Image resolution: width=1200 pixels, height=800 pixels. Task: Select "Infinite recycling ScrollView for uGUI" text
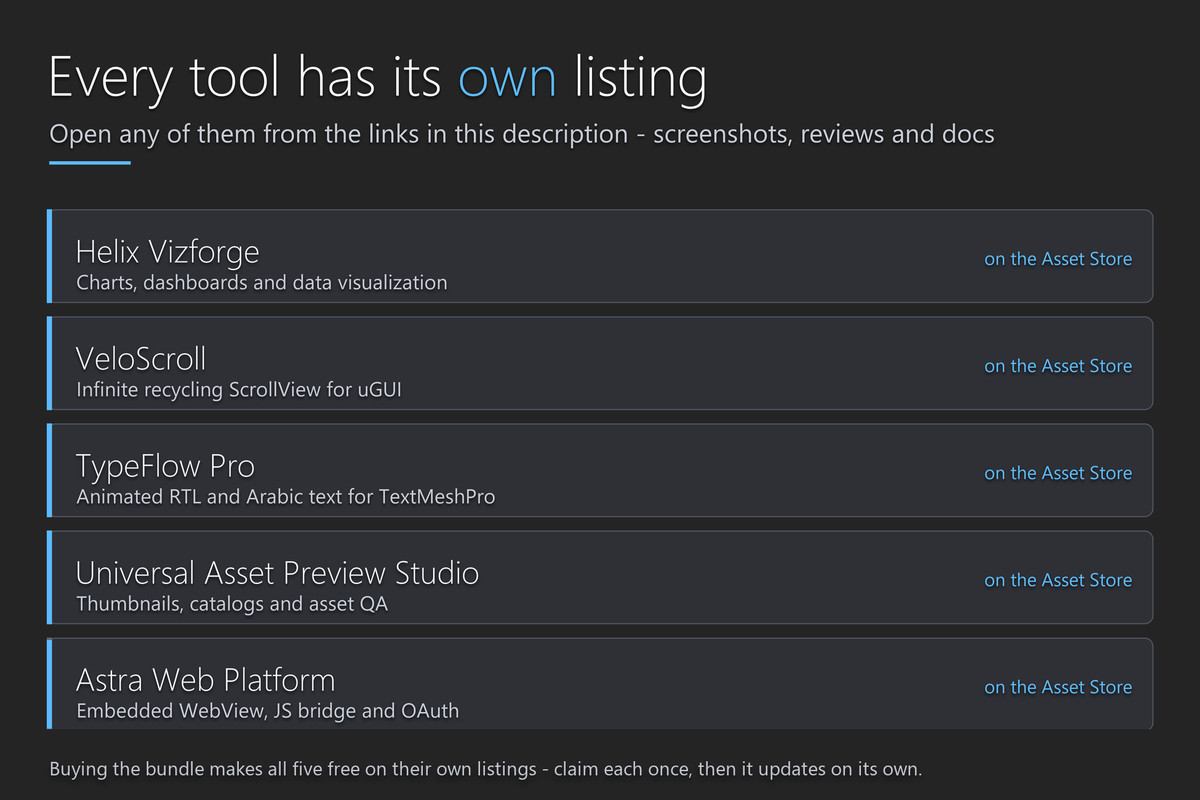240,390
